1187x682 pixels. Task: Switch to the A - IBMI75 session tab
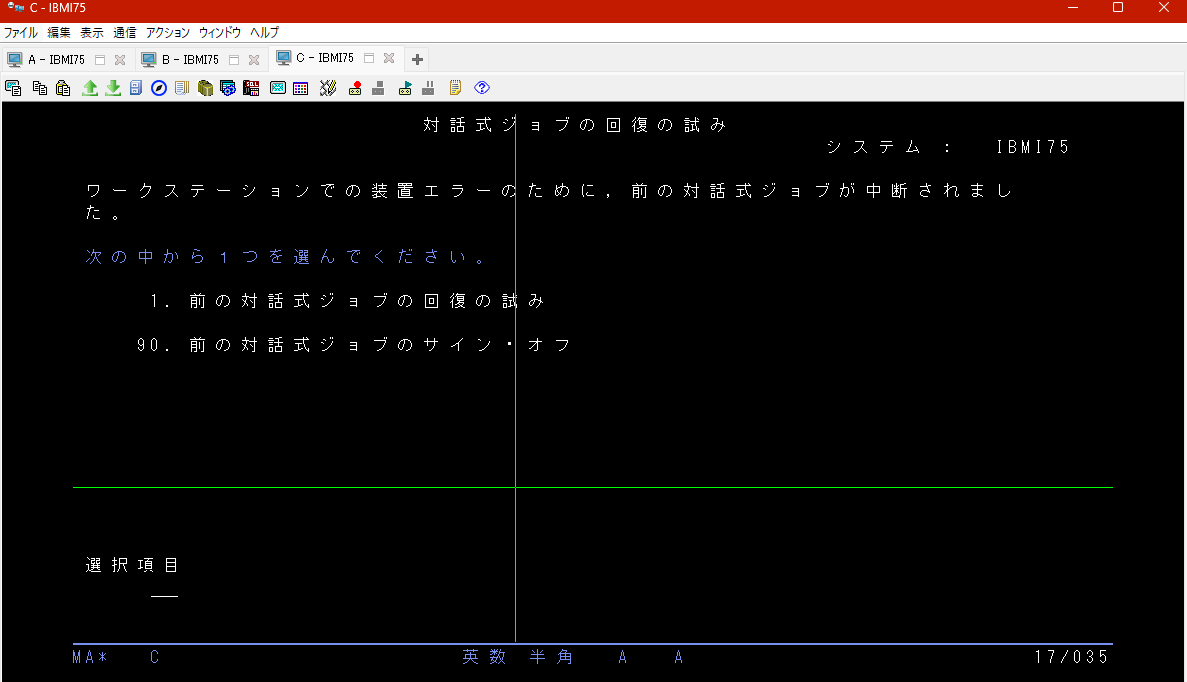pos(56,60)
